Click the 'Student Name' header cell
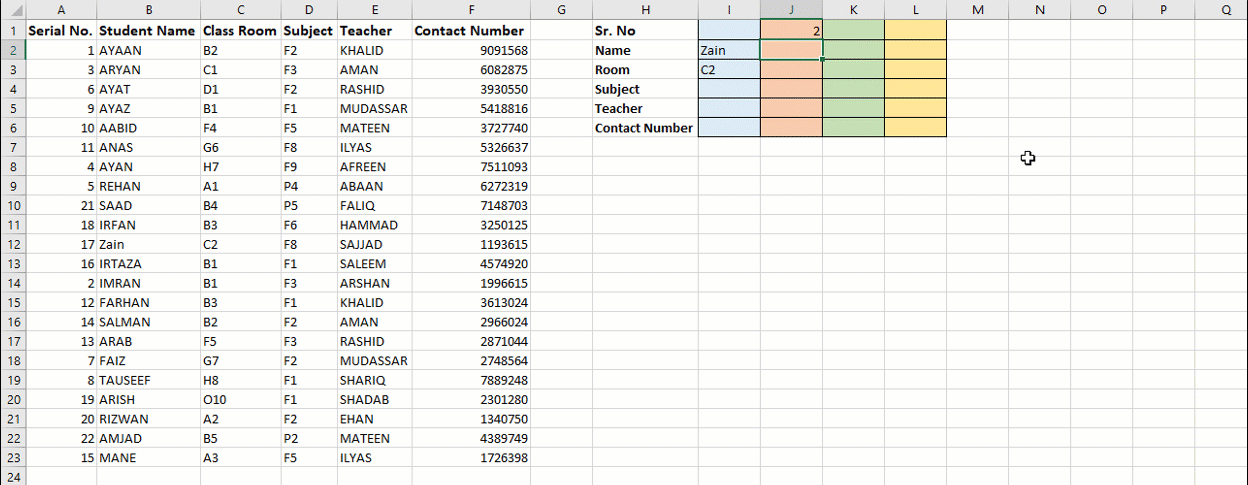1248x485 pixels. (148, 31)
